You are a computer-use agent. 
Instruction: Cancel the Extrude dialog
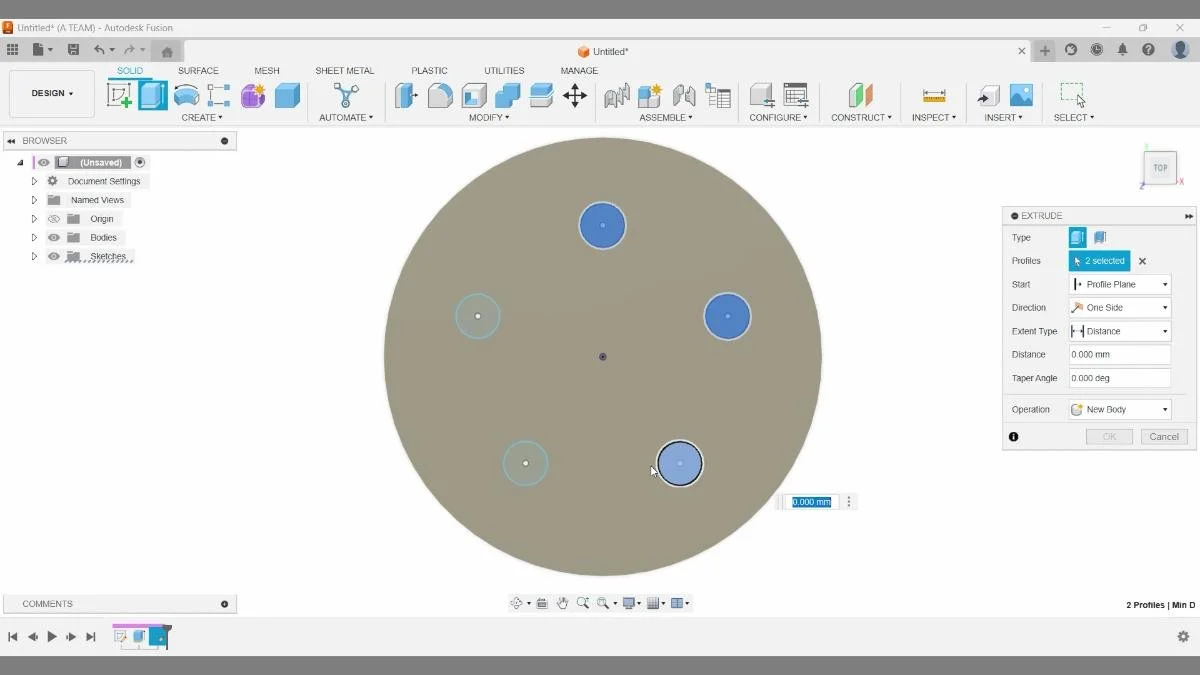[1163, 436]
